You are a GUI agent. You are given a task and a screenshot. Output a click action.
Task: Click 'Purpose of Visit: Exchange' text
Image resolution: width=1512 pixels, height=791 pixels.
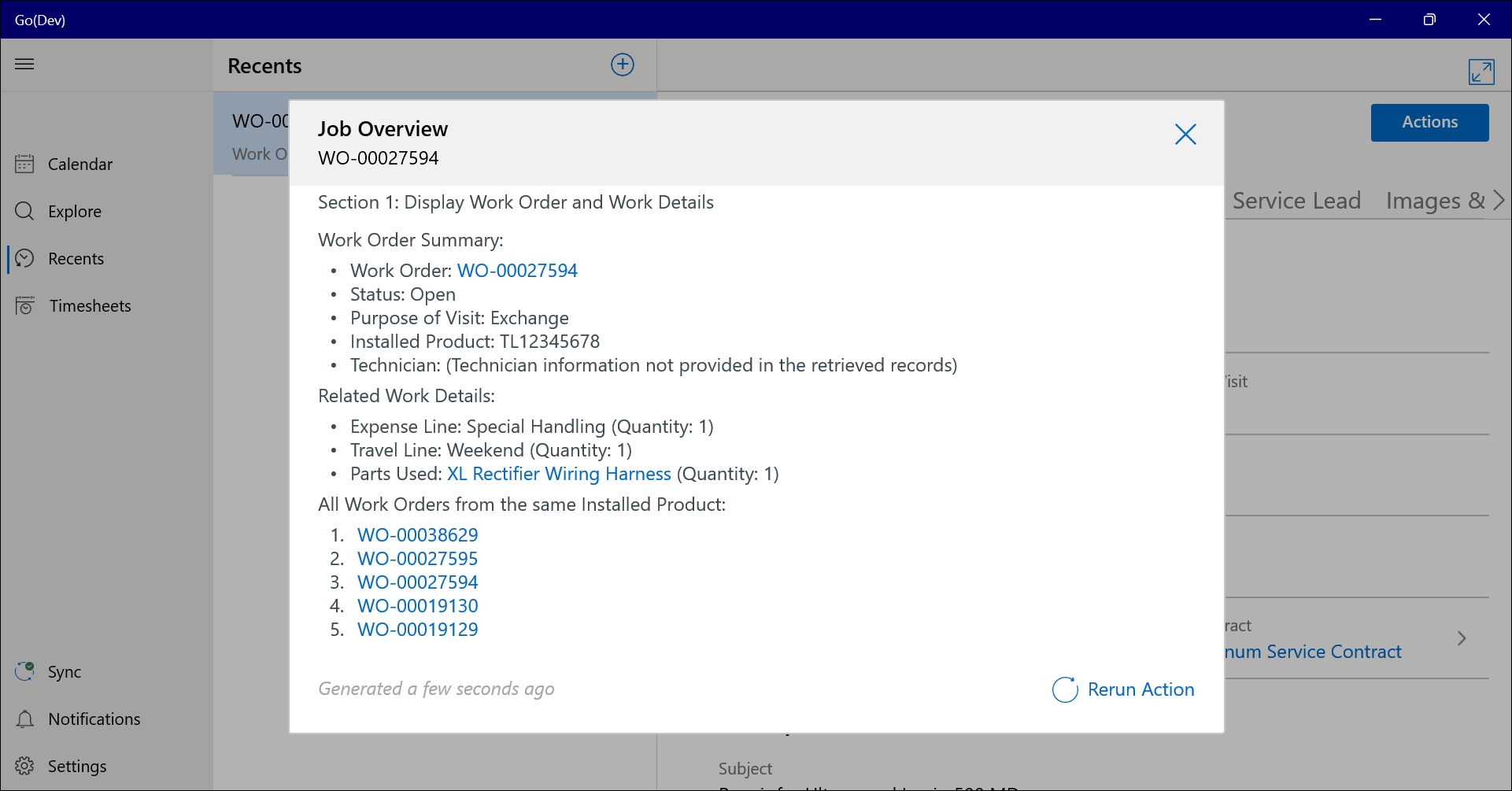(x=460, y=318)
